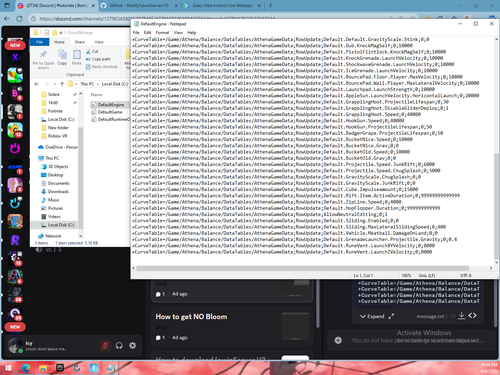Open Videos in the navigation pane
This screenshot has height=375, width=500.
pos(54,216)
